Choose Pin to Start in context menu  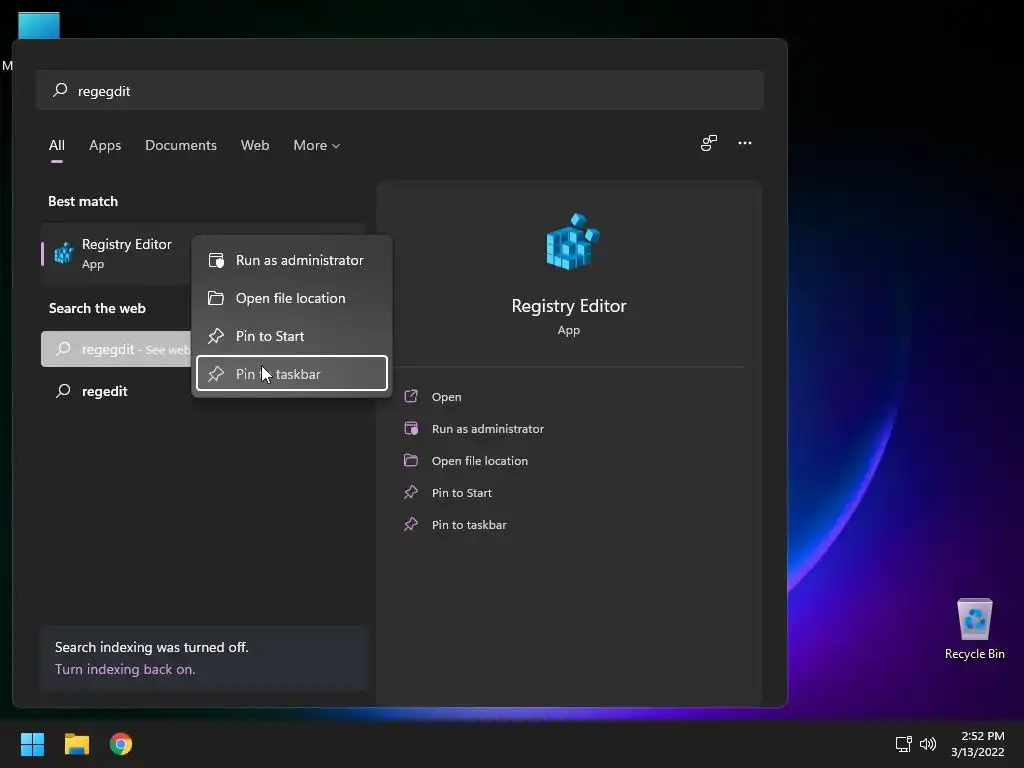click(292, 336)
